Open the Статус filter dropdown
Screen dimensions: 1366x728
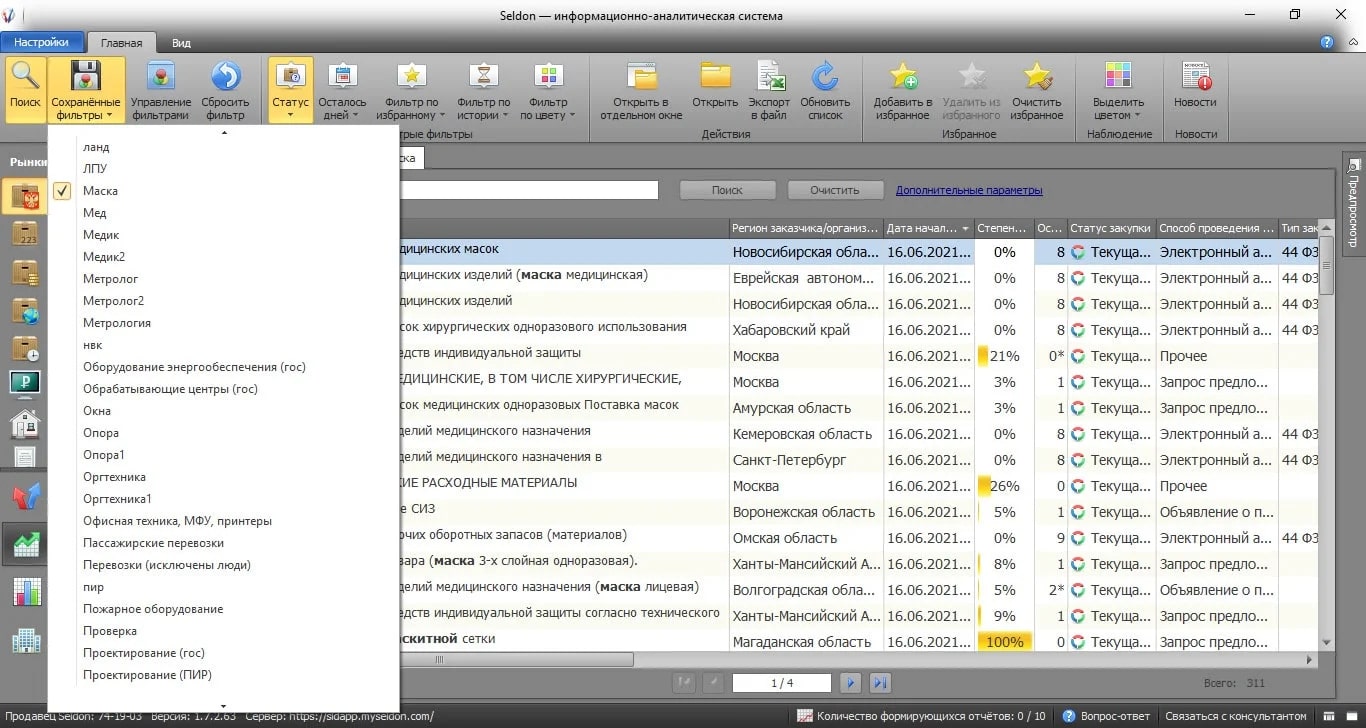[x=290, y=90]
